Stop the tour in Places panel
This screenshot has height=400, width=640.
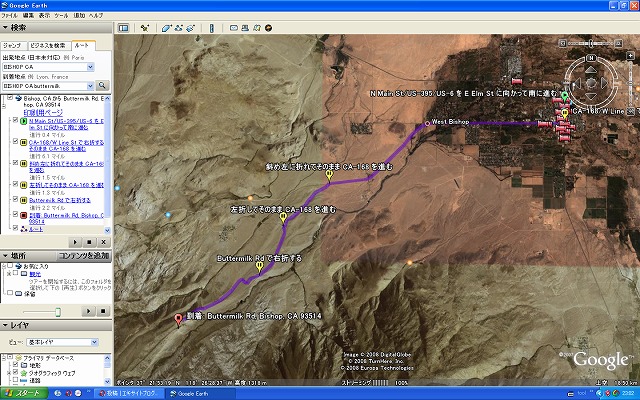point(103,311)
